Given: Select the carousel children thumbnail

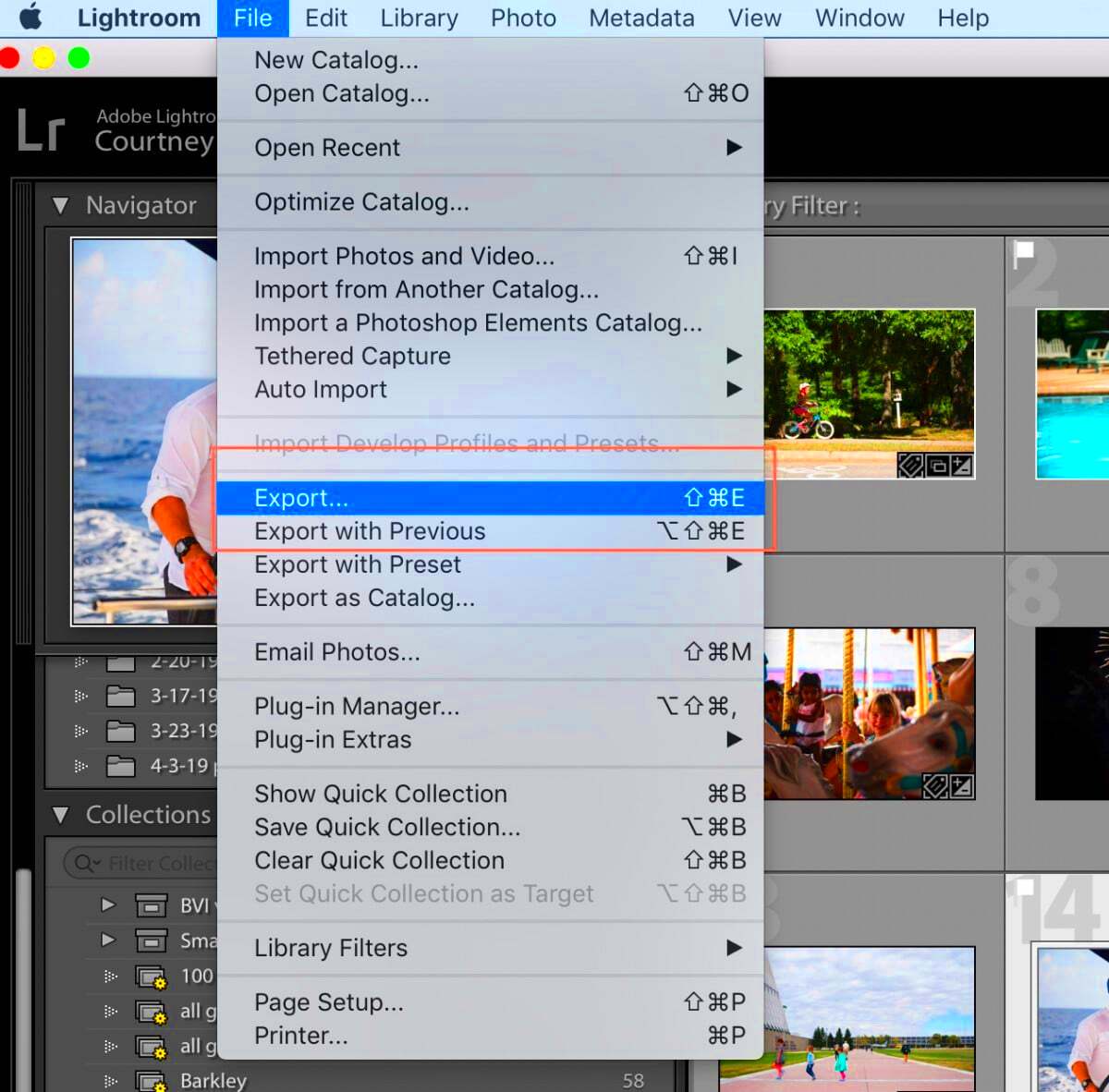Looking at the screenshot, I should pyautogui.click(x=869, y=714).
